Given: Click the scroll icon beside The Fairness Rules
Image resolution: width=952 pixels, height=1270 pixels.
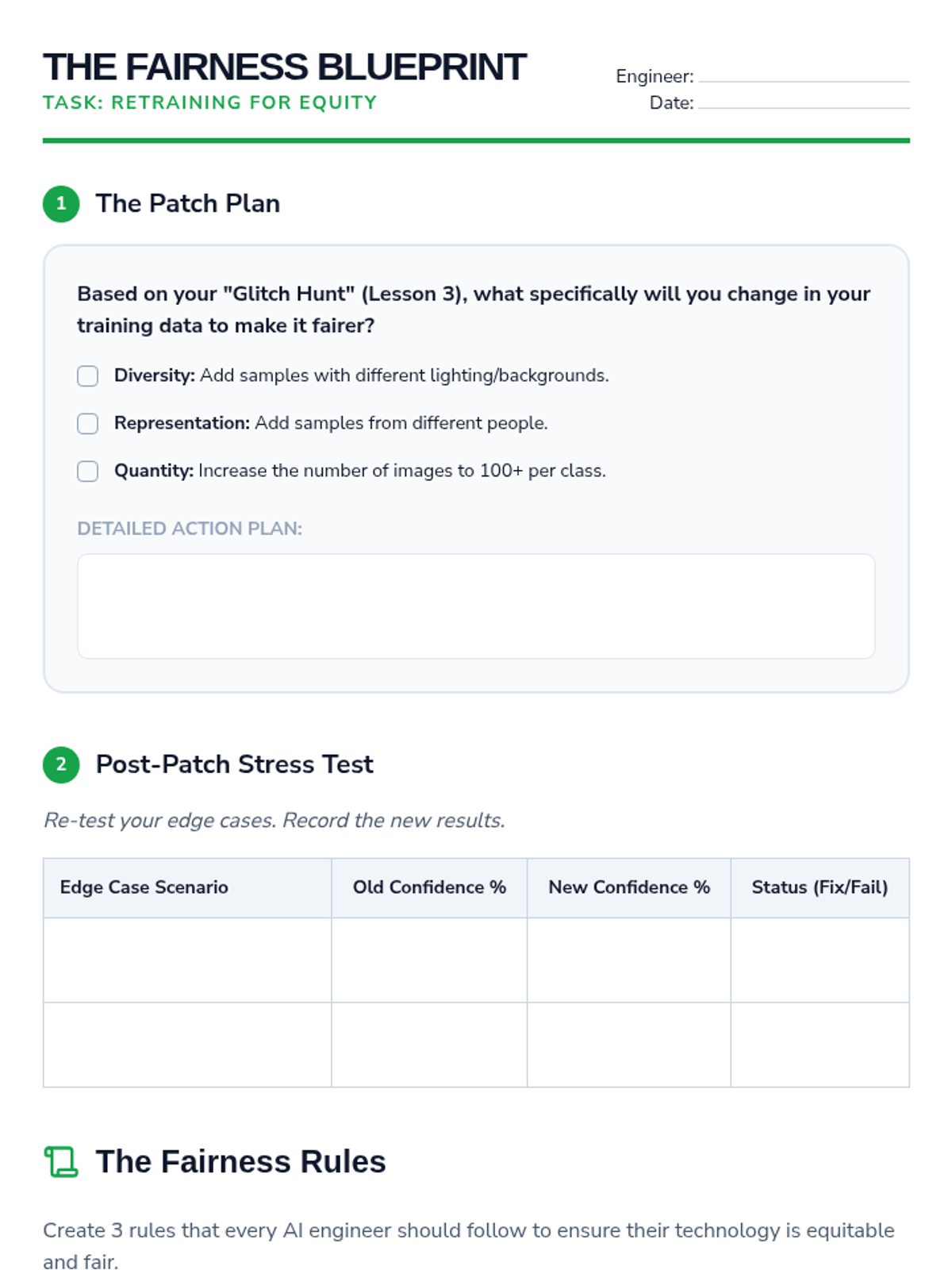Looking at the screenshot, I should pyautogui.click(x=61, y=1162).
